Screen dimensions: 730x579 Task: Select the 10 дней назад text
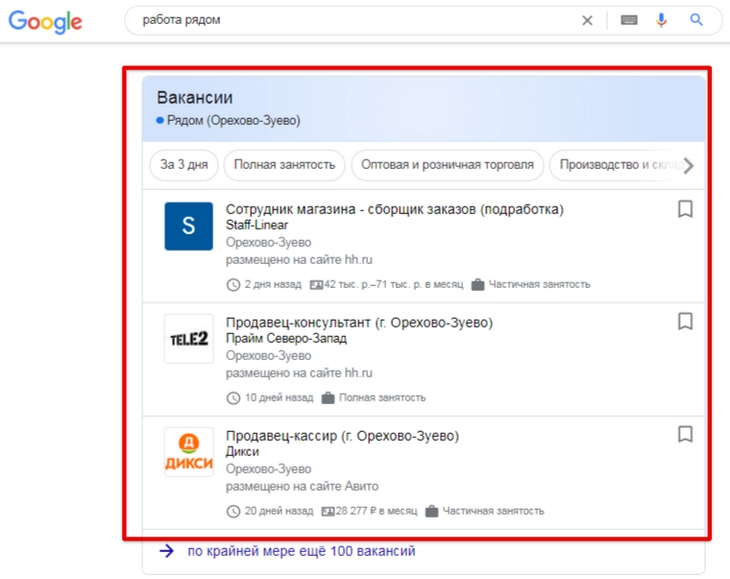point(279,398)
